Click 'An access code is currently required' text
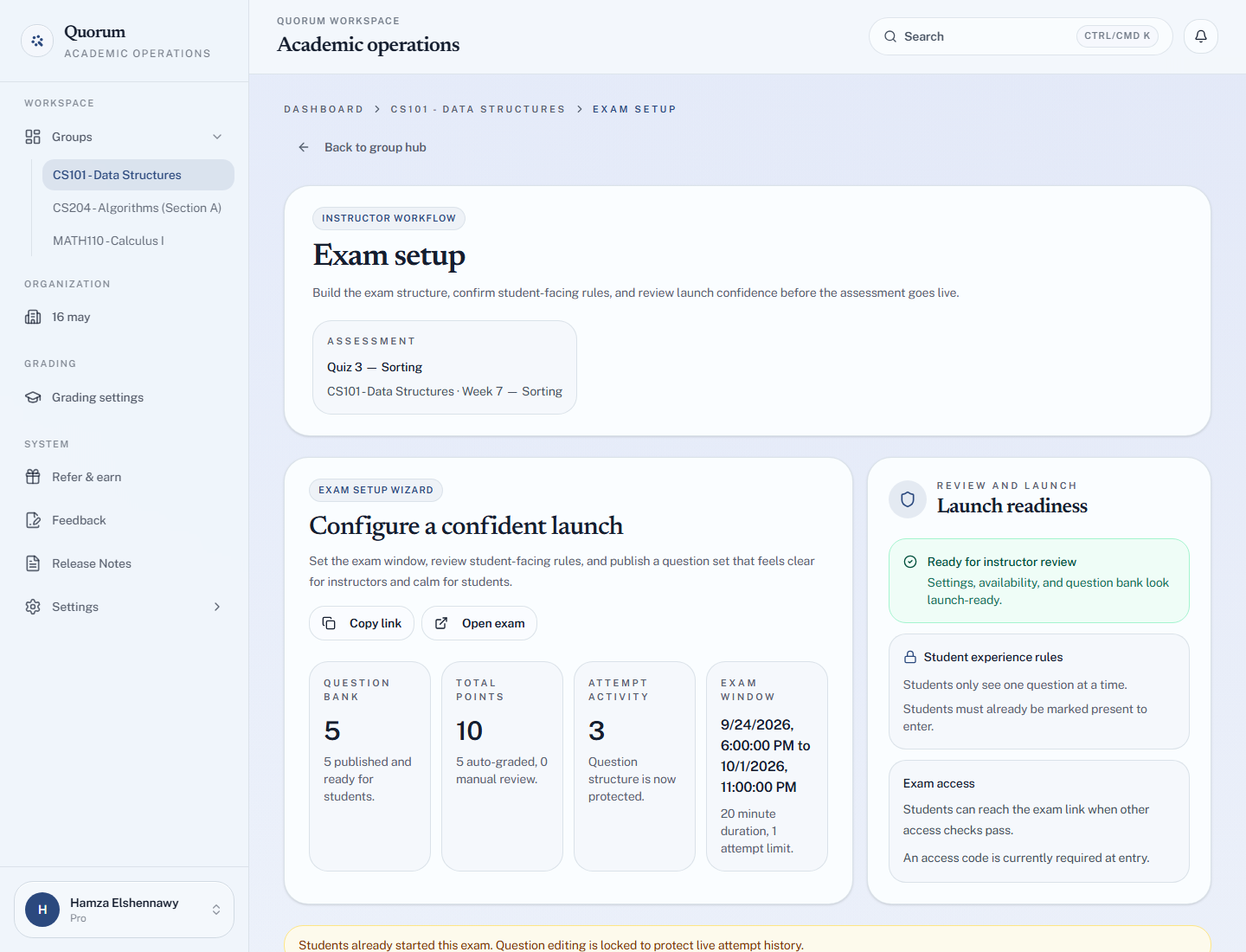 click(x=1026, y=858)
